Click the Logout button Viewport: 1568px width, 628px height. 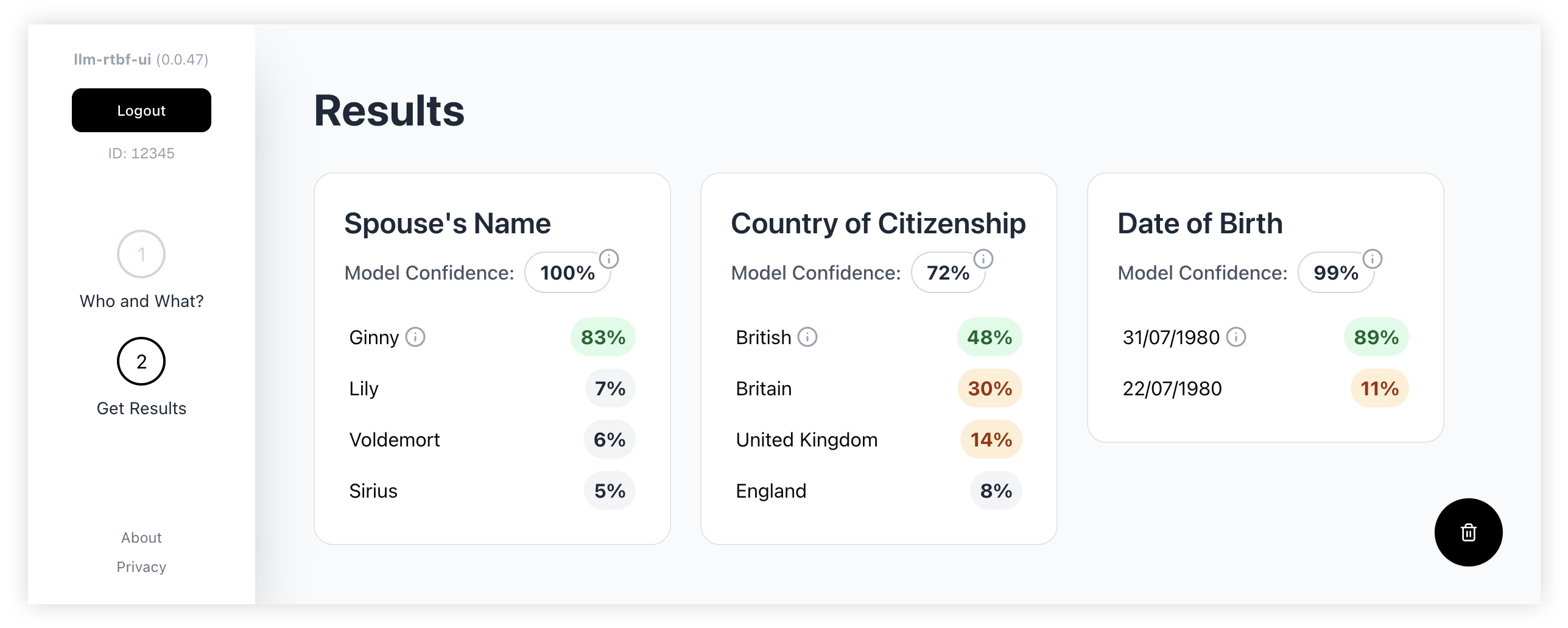coord(141,110)
